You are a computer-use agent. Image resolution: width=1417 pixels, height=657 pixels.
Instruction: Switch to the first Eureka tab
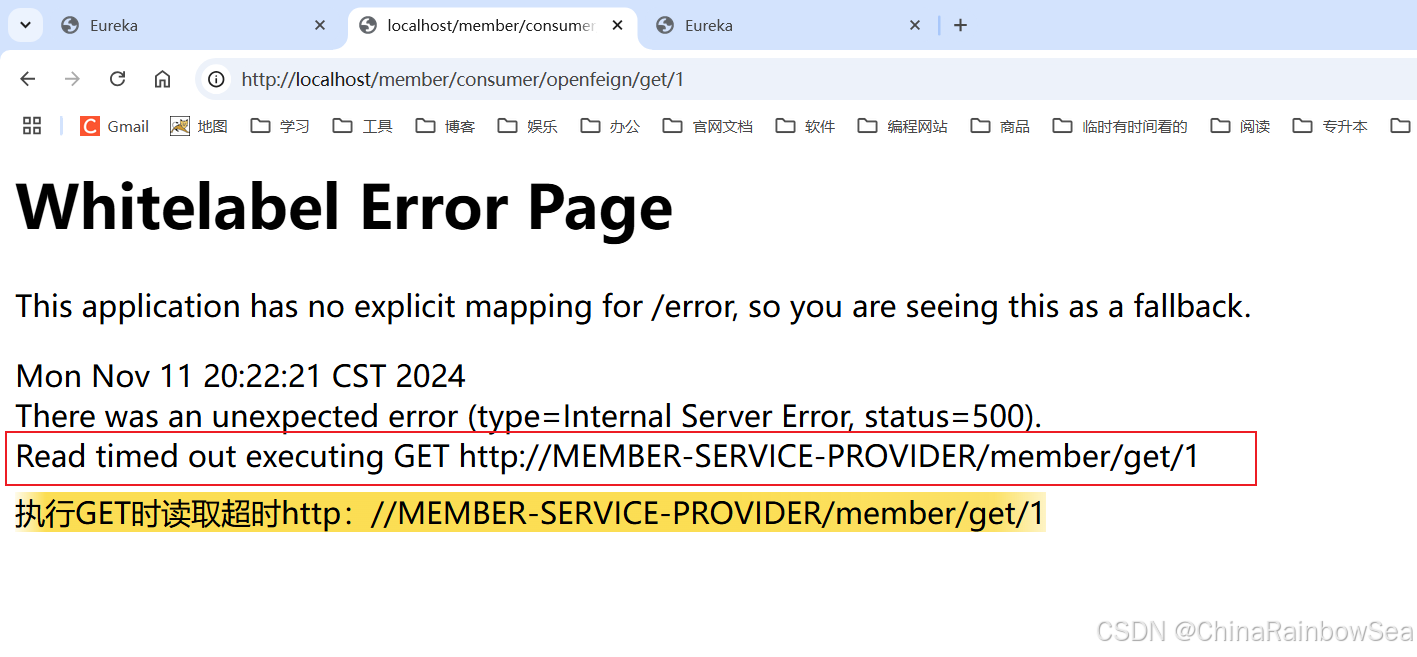(194, 26)
